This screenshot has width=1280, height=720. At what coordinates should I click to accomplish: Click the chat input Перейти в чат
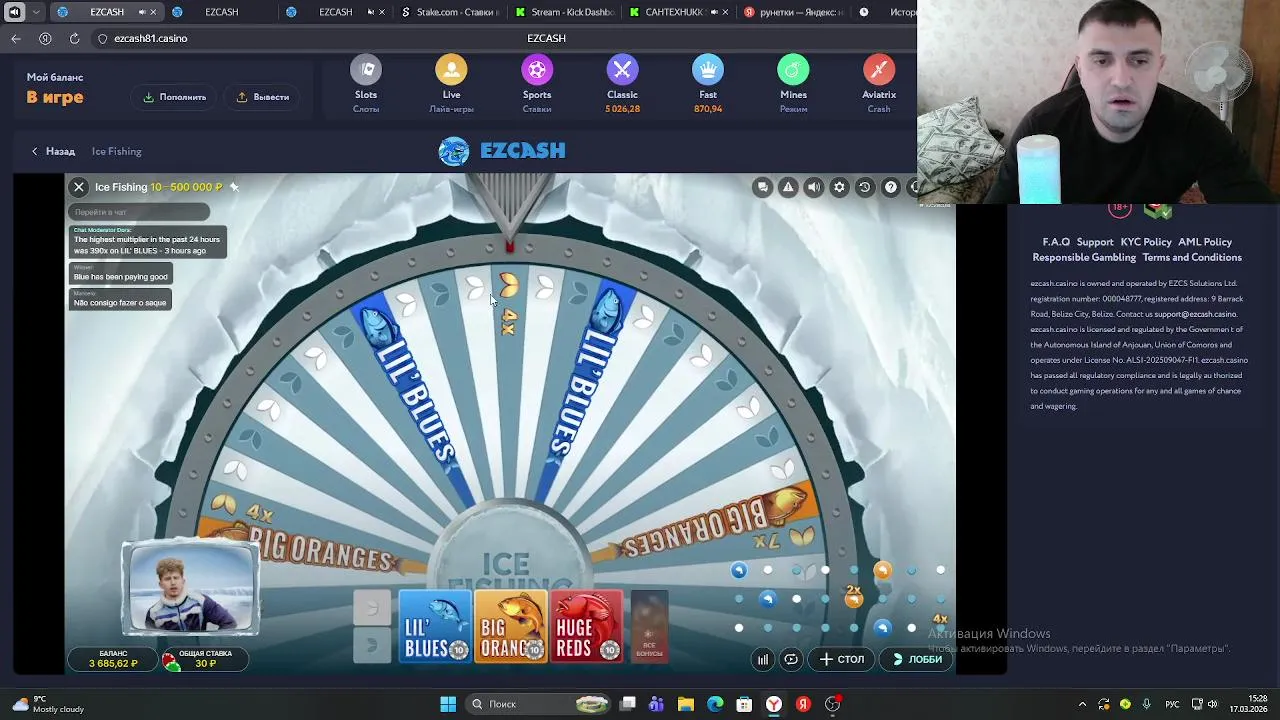pyautogui.click(x=139, y=212)
